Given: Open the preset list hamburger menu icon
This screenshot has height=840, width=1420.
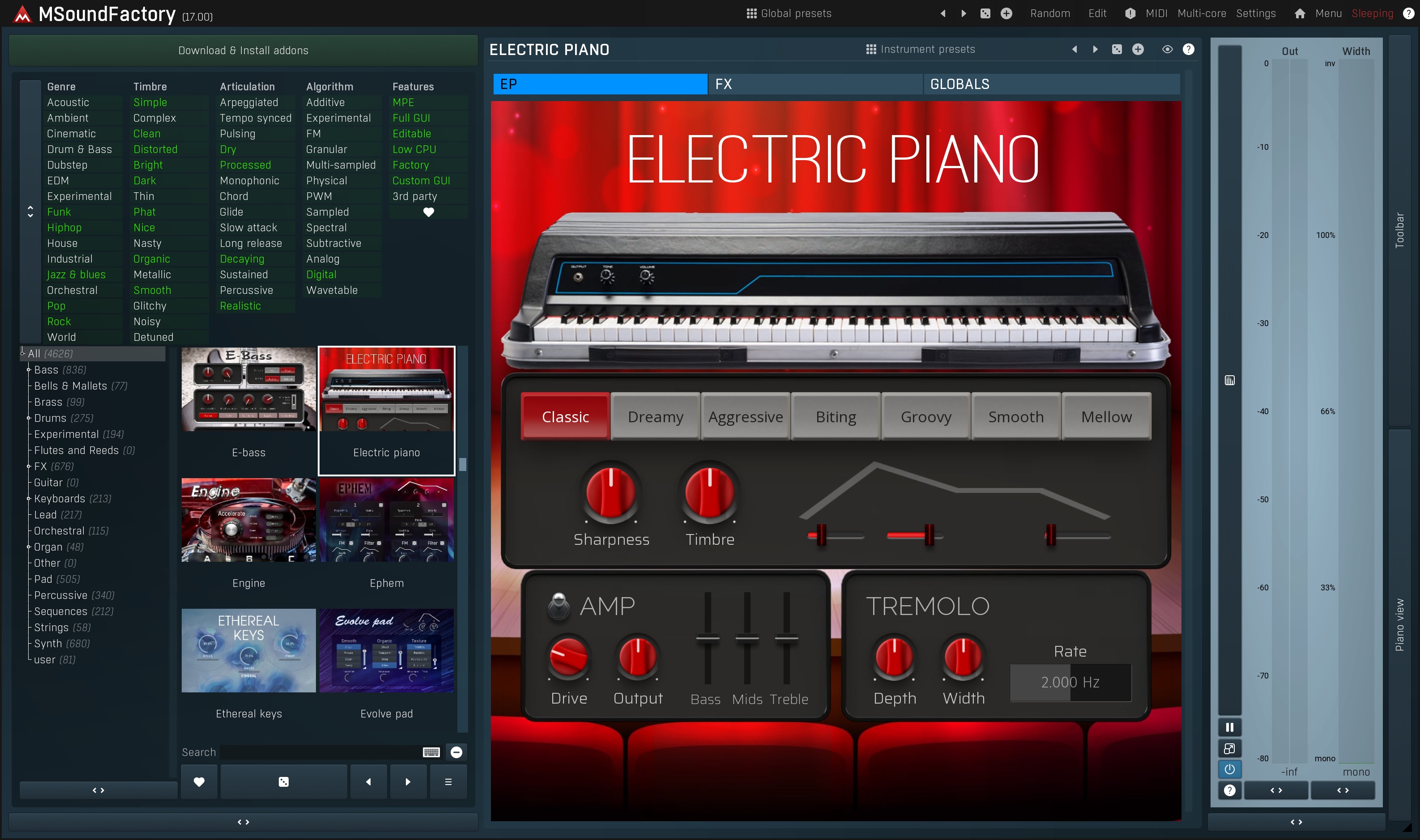Looking at the screenshot, I should 448,782.
